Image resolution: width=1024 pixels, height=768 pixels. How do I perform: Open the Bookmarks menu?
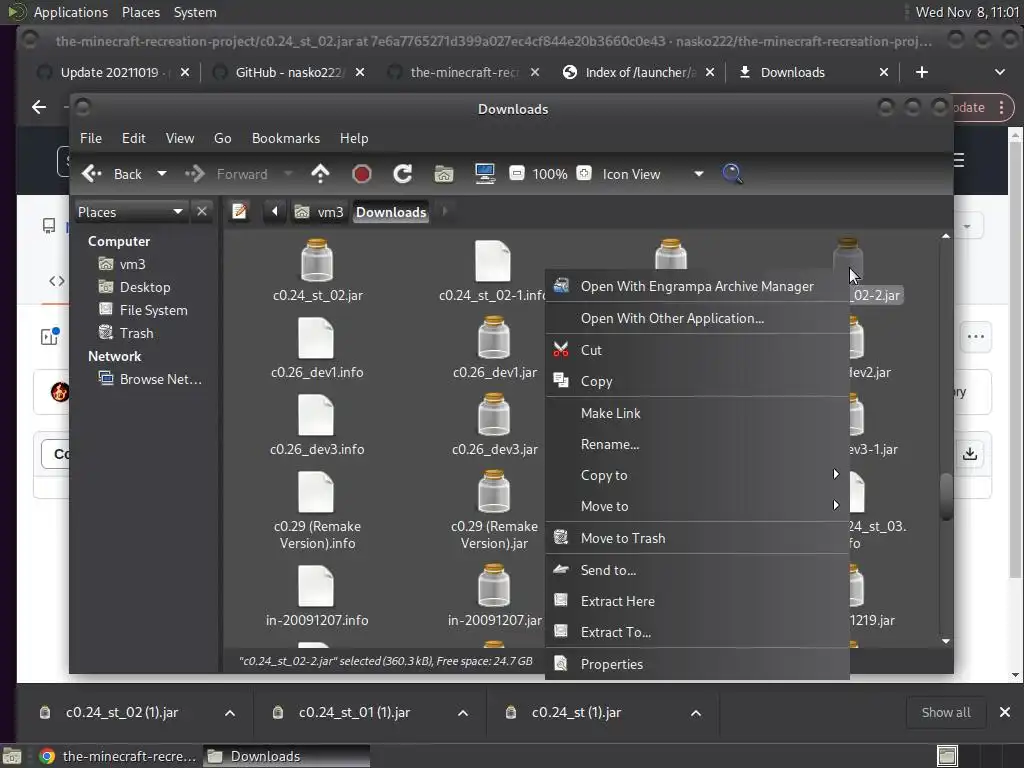285,138
